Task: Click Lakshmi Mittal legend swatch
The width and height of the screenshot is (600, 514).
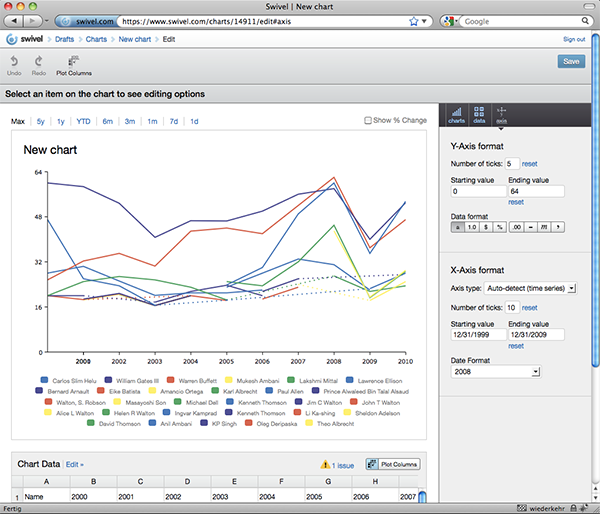Action: click(x=291, y=380)
